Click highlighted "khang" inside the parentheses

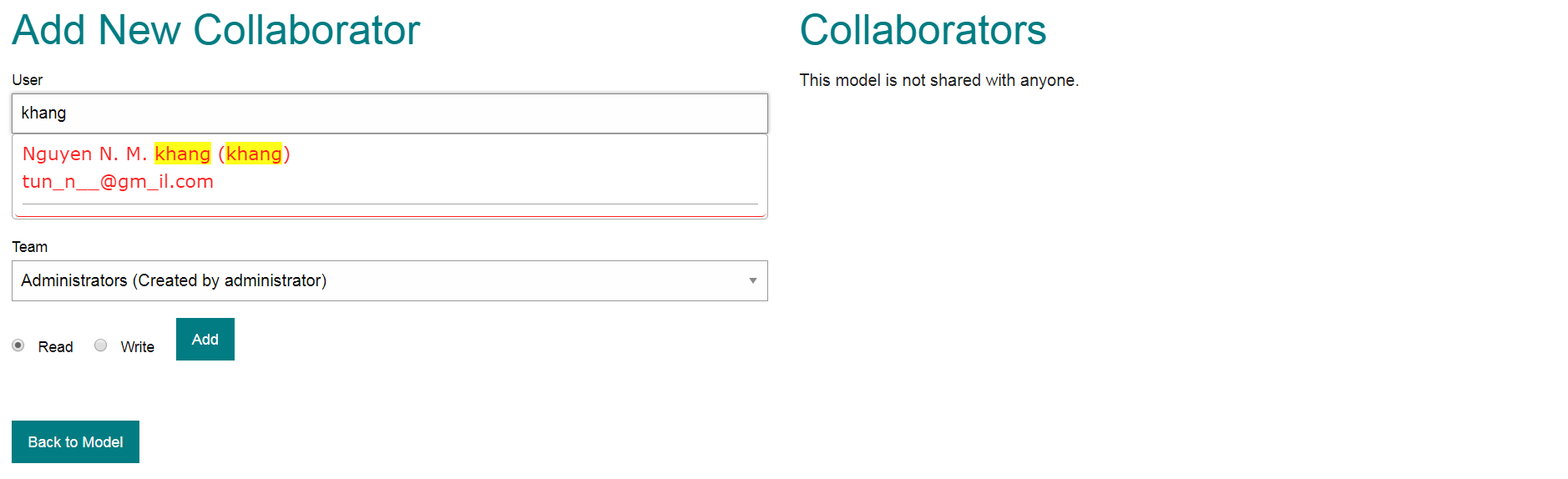click(x=254, y=154)
